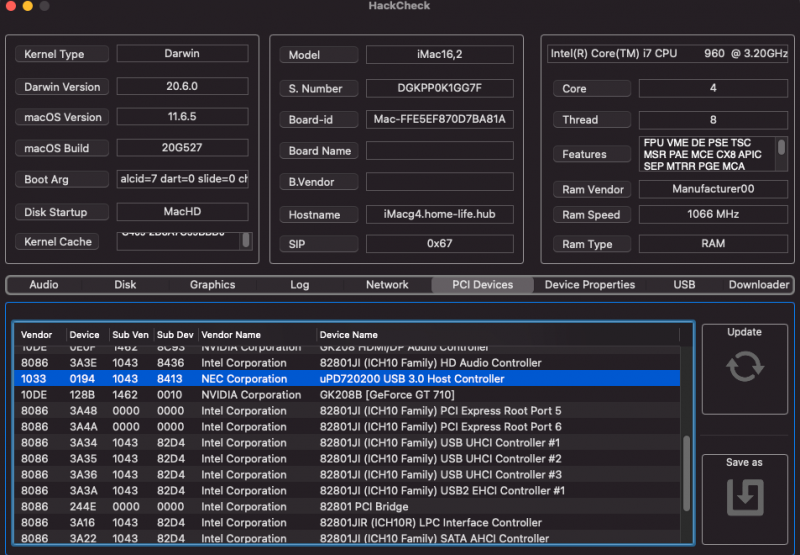
Task: Open the Downloader tab
Action: point(758,285)
